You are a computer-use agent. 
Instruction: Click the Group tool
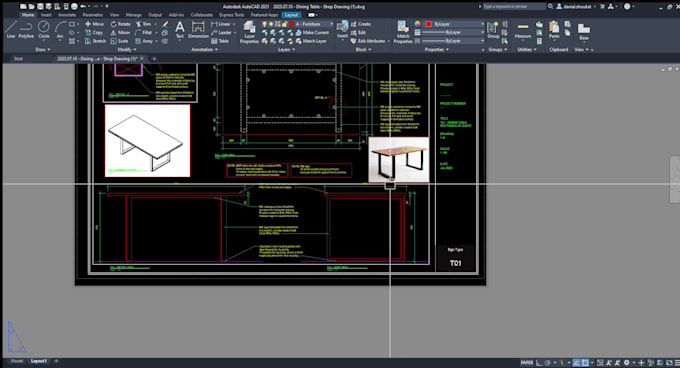pos(493,30)
